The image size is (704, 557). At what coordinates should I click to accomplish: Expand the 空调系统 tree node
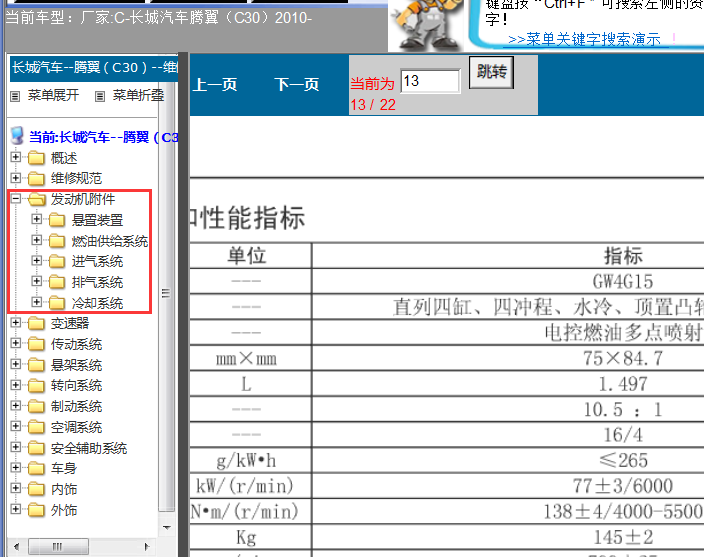[x=16, y=426]
